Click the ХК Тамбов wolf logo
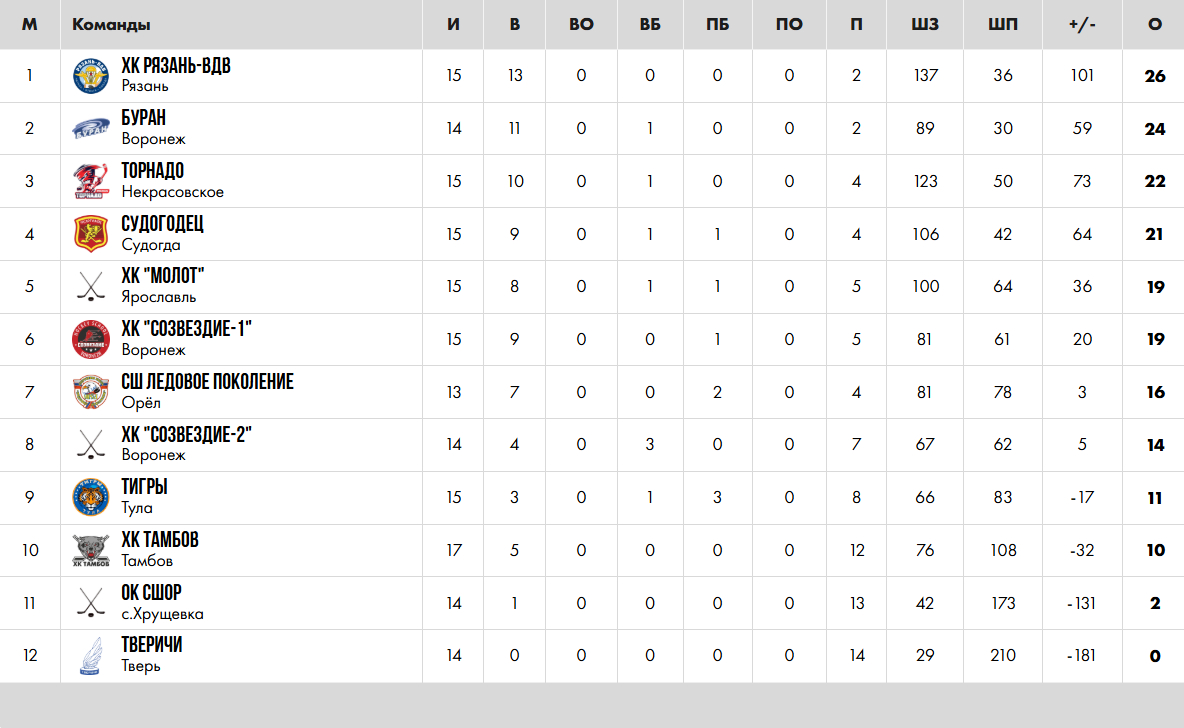 coord(91,550)
